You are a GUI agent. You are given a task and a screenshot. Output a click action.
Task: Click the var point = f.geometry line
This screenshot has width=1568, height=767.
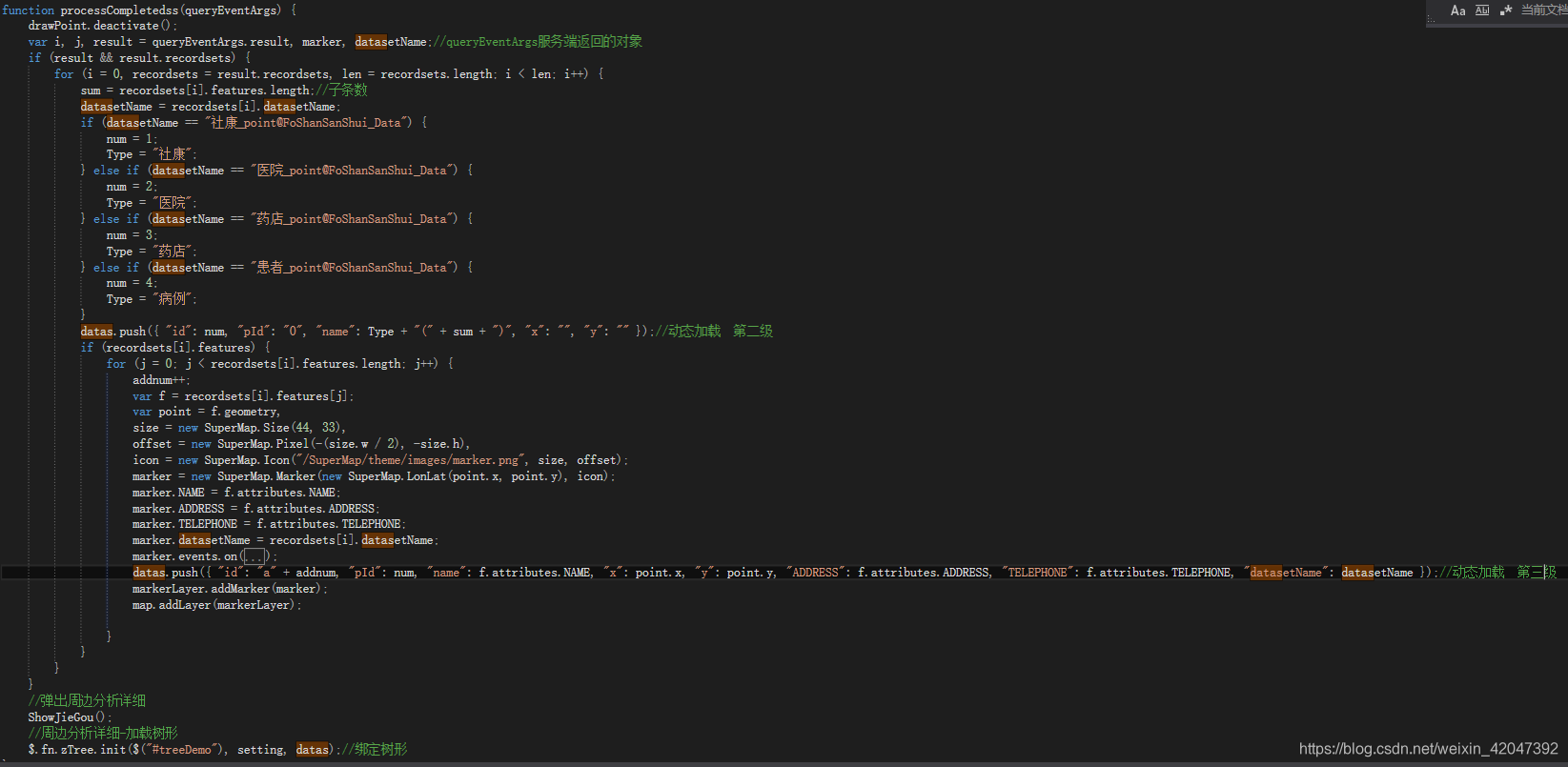coord(207,412)
